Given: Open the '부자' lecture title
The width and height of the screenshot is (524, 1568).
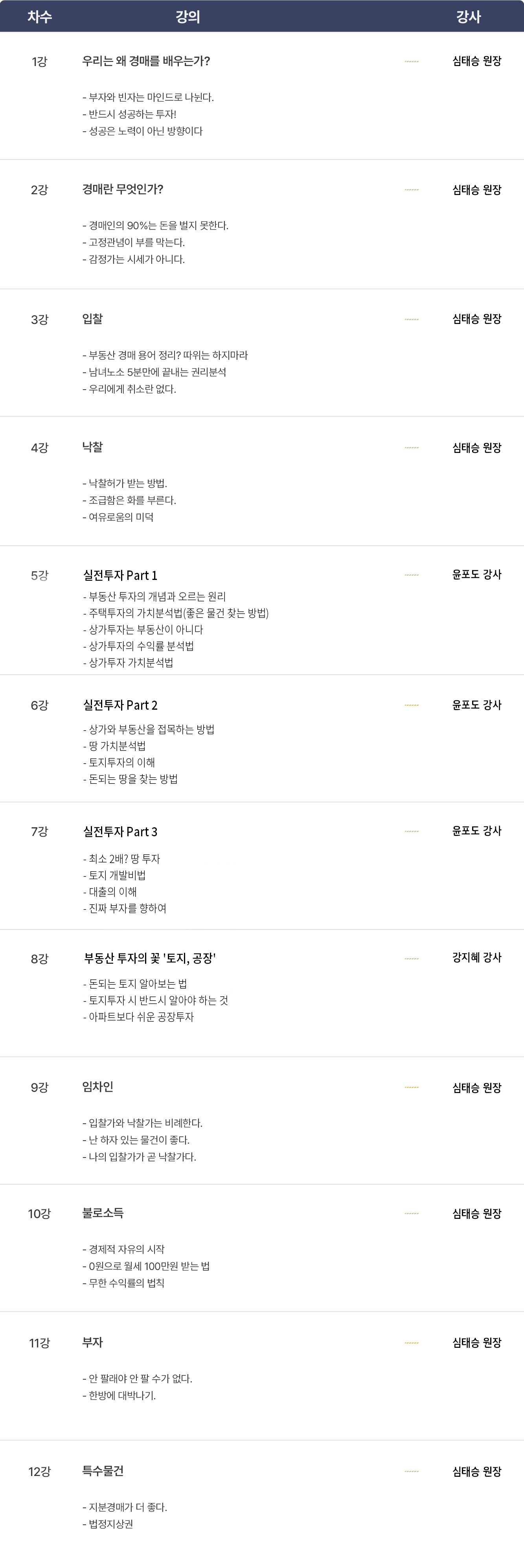Looking at the screenshot, I should tap(92, 1342).
